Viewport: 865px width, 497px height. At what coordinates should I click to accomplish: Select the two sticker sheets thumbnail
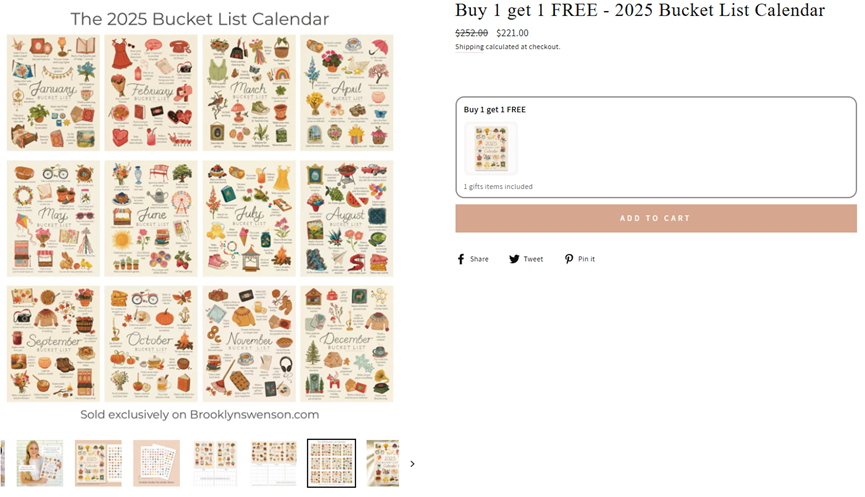(156, 463)
